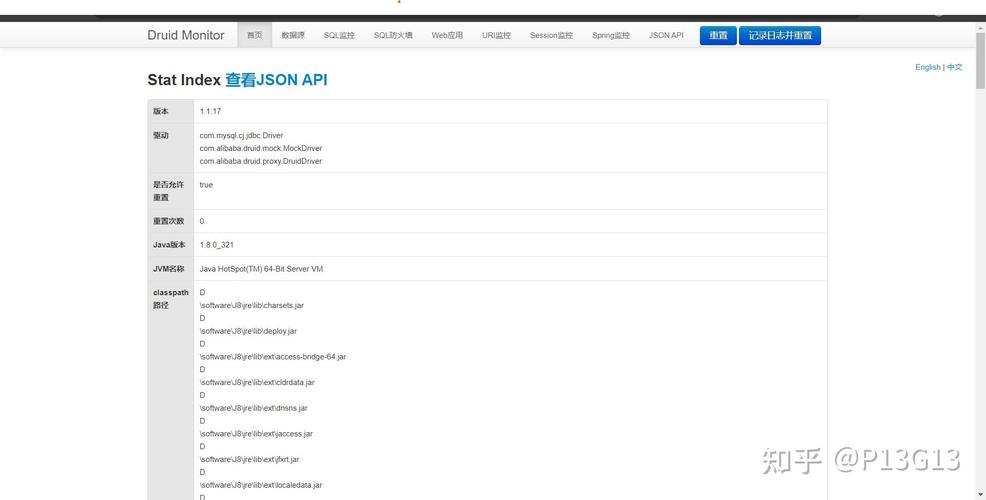Switch language to English
This screenshot has height=500, width=986.
pos(927,67)
